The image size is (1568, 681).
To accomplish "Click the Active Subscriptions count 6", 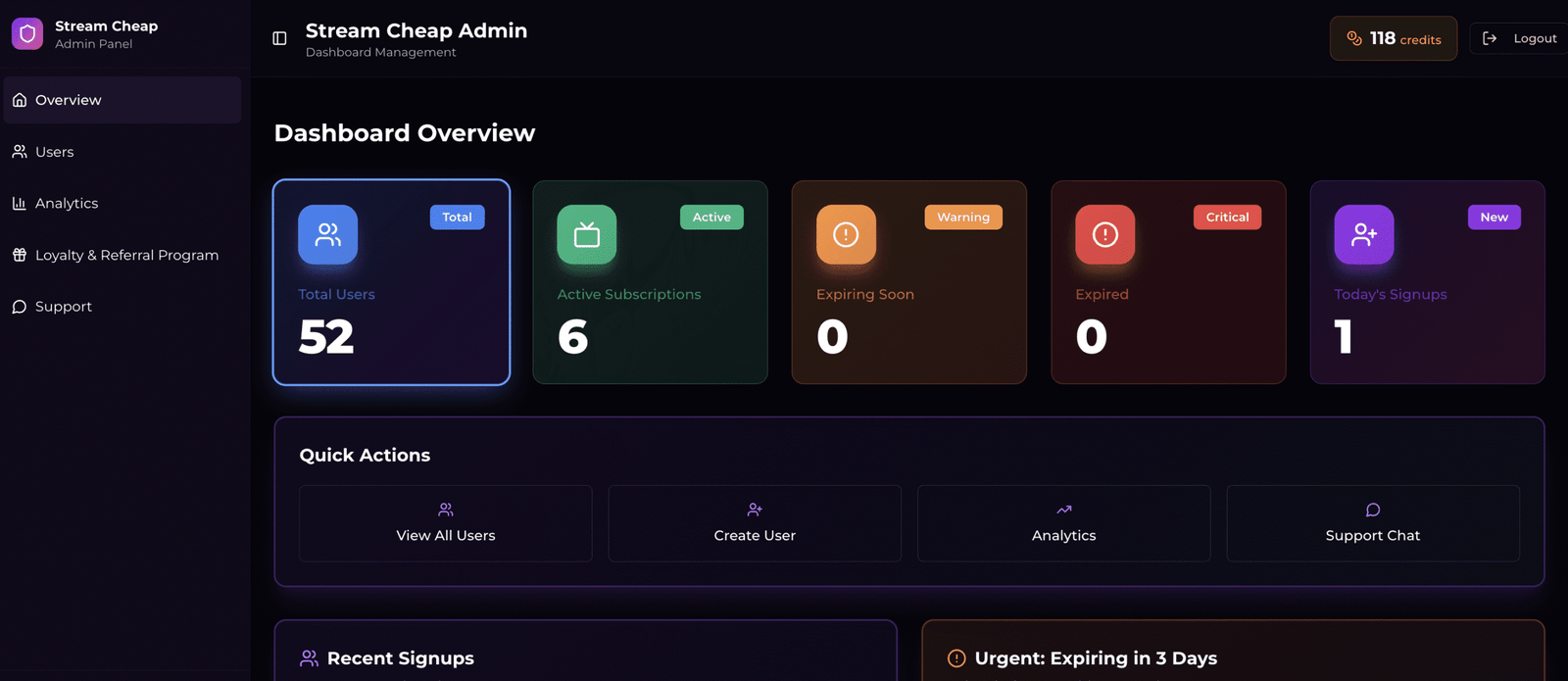I will [573, 337].
